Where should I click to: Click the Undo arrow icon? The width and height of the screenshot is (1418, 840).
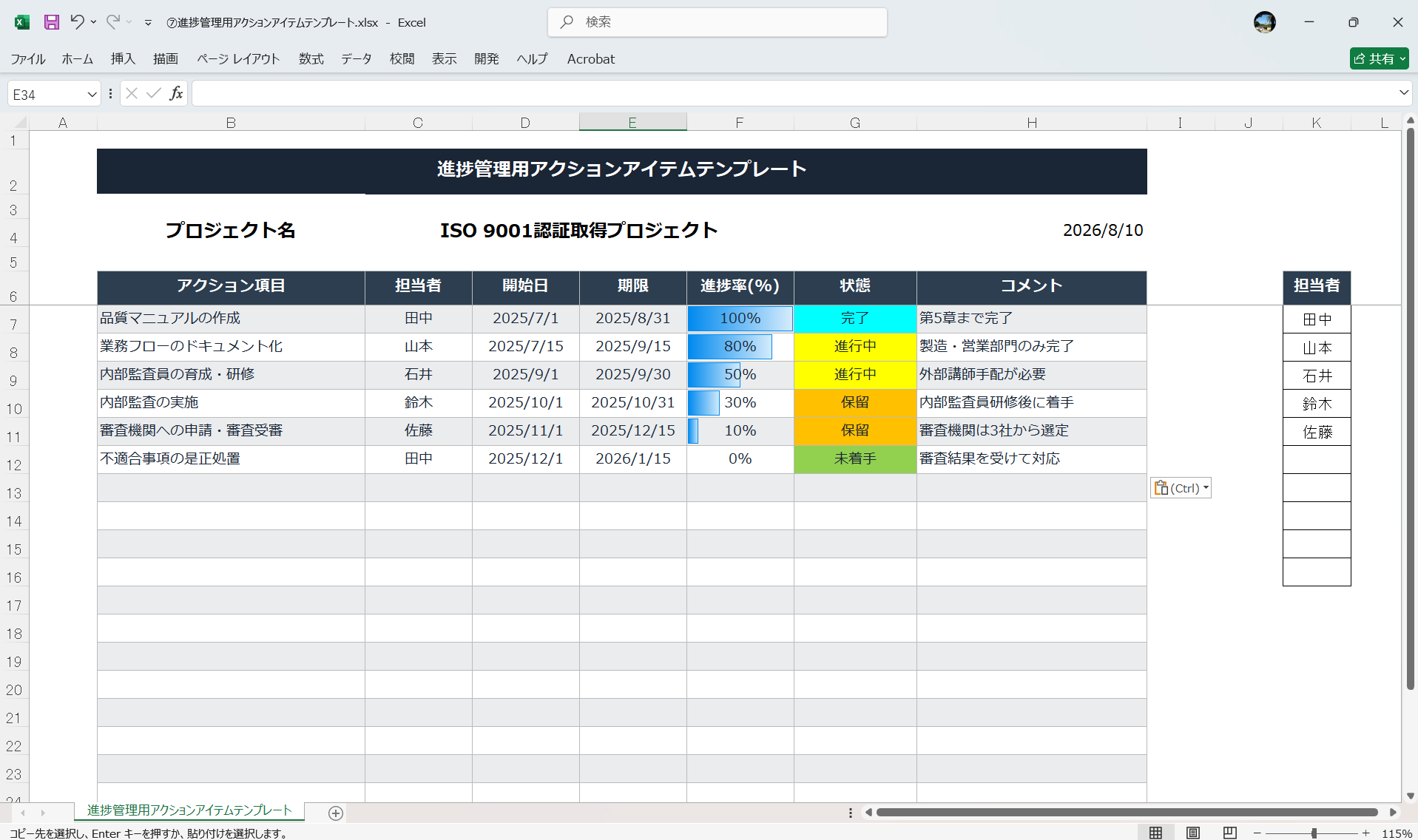pyautogui.click(x=77, y=22)
